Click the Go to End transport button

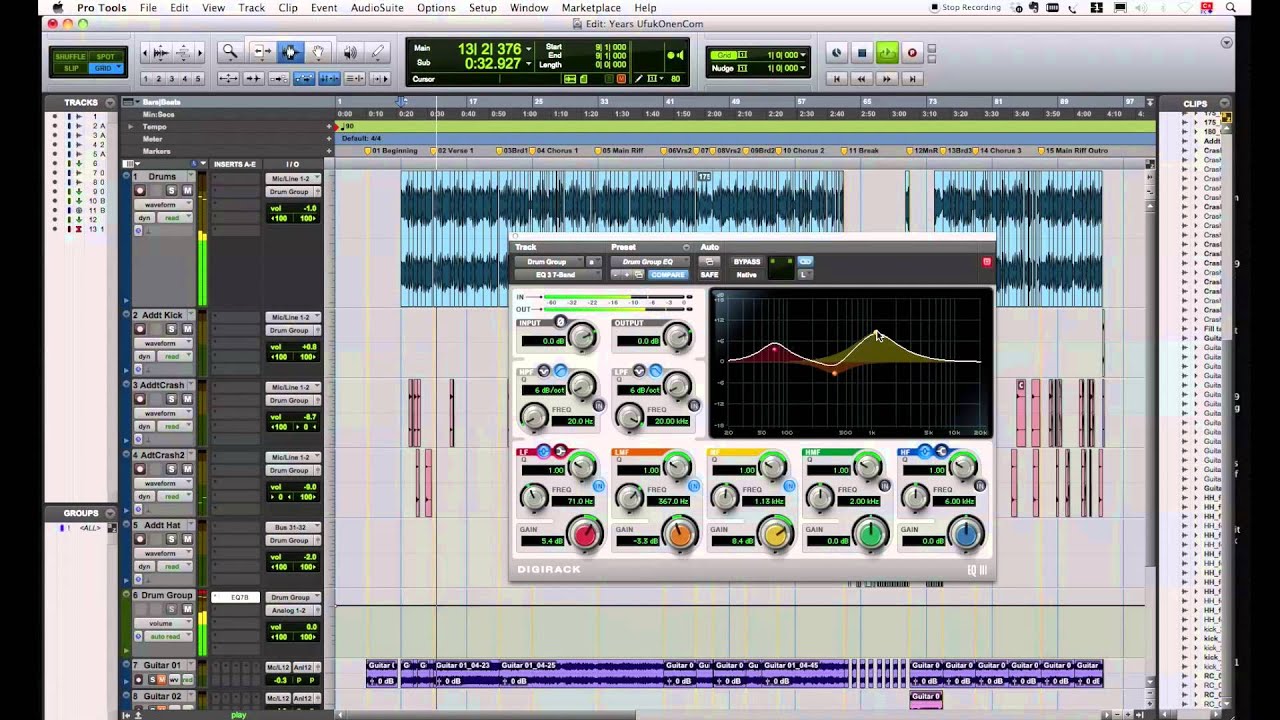[x=910, y=78]
